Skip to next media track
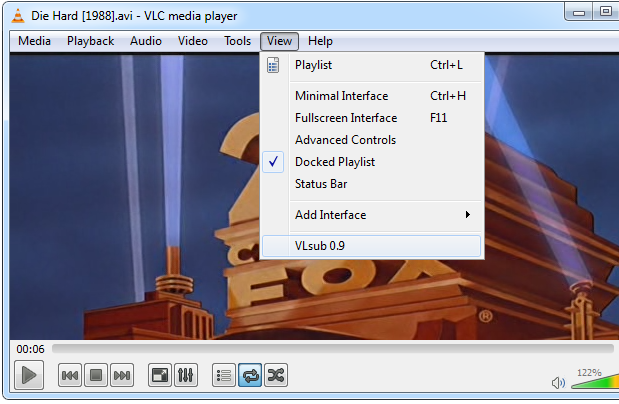The width and height of the screenshot is (619, 404). tap(122, 375)
